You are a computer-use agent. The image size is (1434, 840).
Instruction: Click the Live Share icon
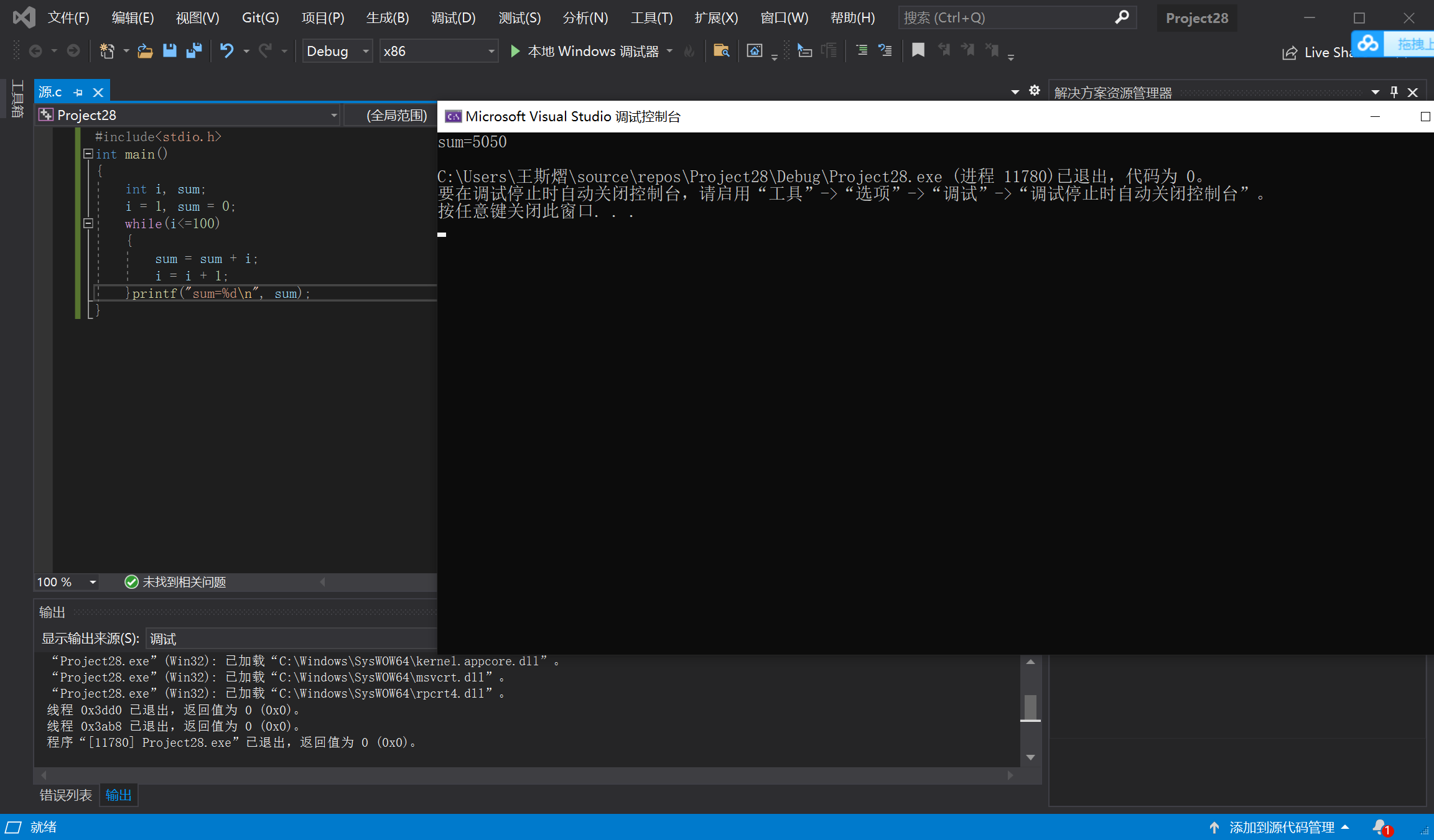1290,53
